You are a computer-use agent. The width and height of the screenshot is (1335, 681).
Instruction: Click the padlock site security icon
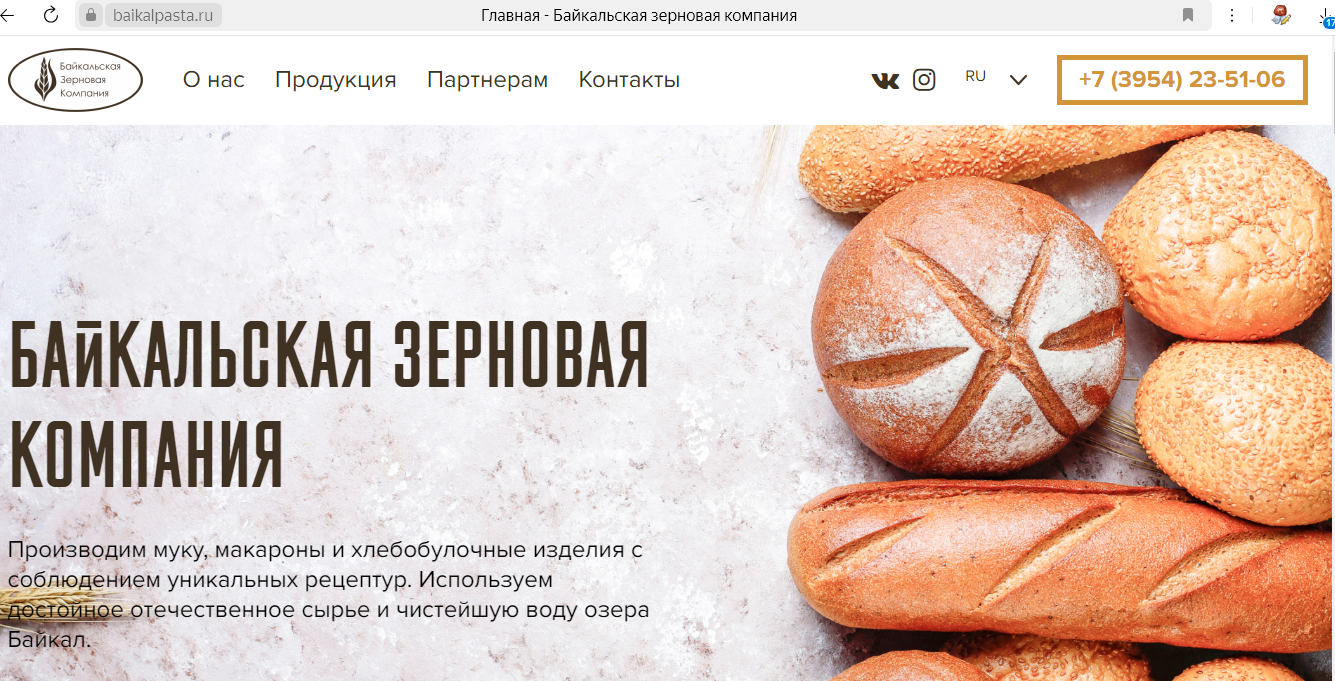click(89, 15)
